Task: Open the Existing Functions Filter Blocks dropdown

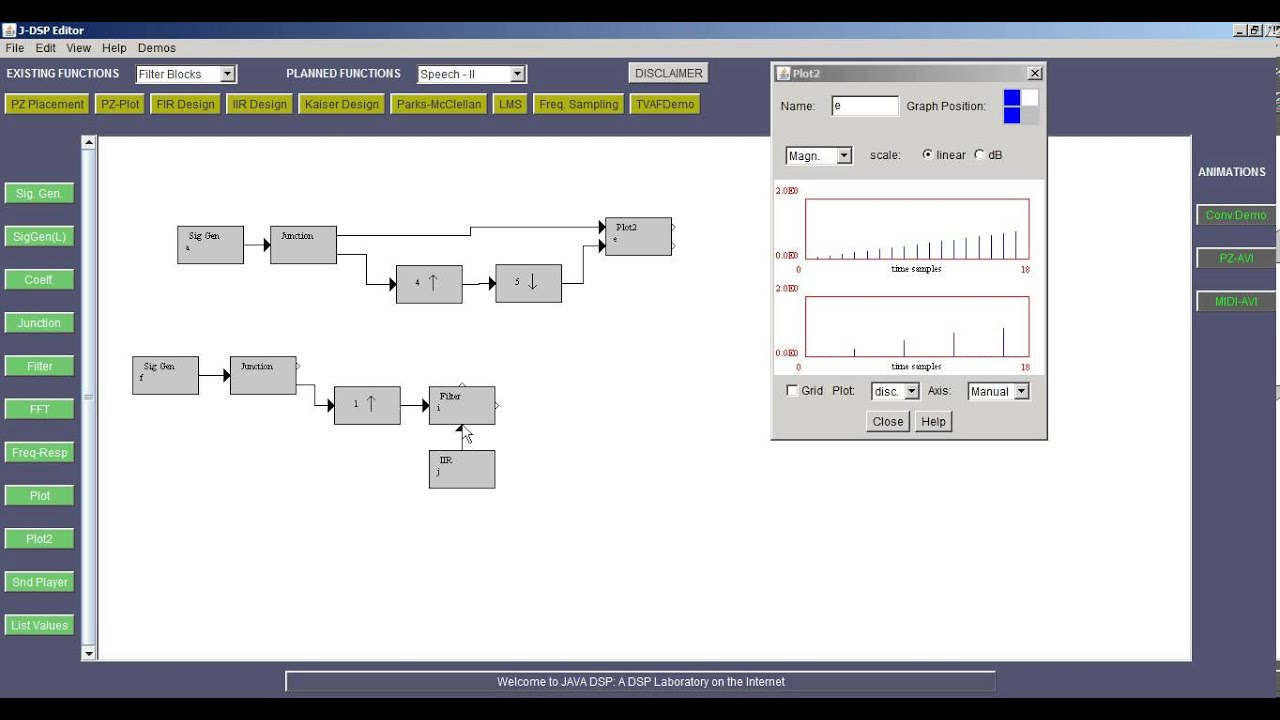Action: click(186, 74)
